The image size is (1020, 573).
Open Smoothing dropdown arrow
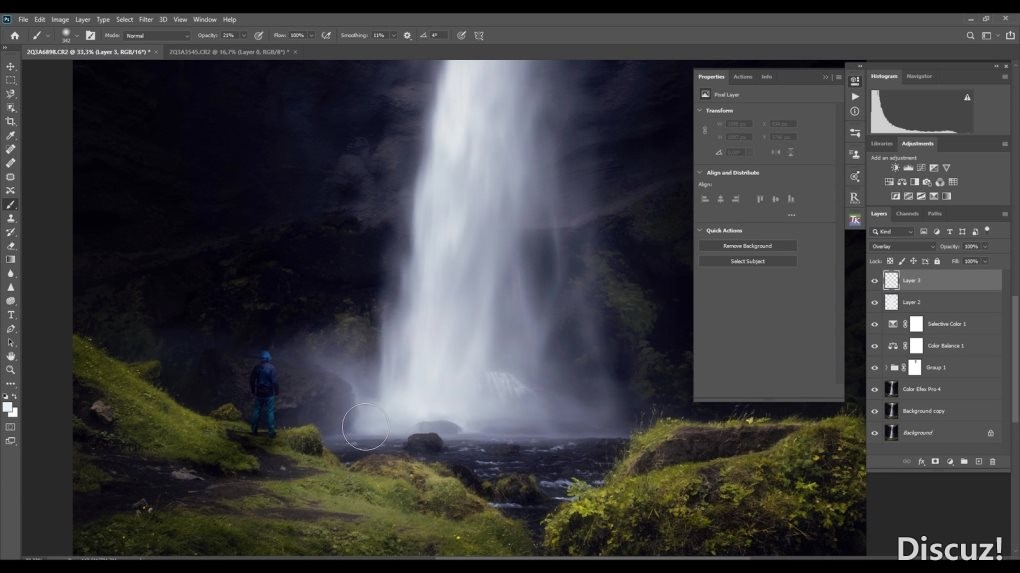tap(393, 36)
